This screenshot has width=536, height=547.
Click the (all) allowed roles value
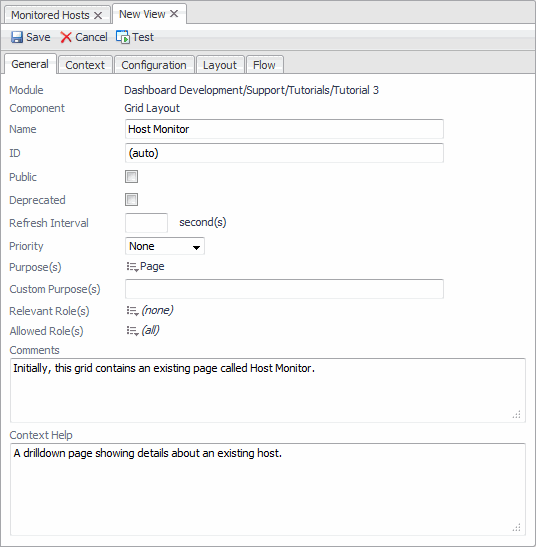150,330
